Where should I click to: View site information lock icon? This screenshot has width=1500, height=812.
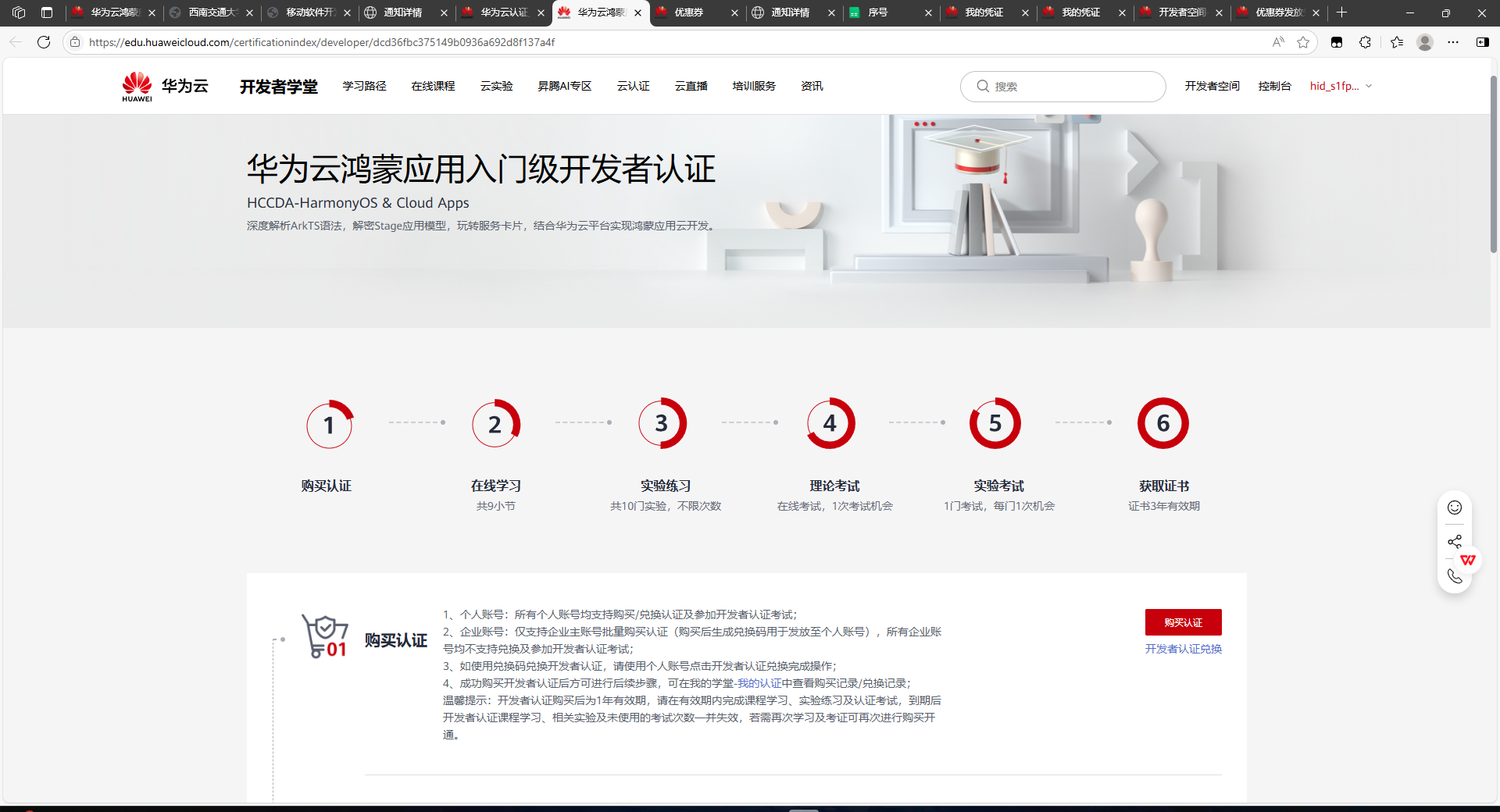[75, 42]
